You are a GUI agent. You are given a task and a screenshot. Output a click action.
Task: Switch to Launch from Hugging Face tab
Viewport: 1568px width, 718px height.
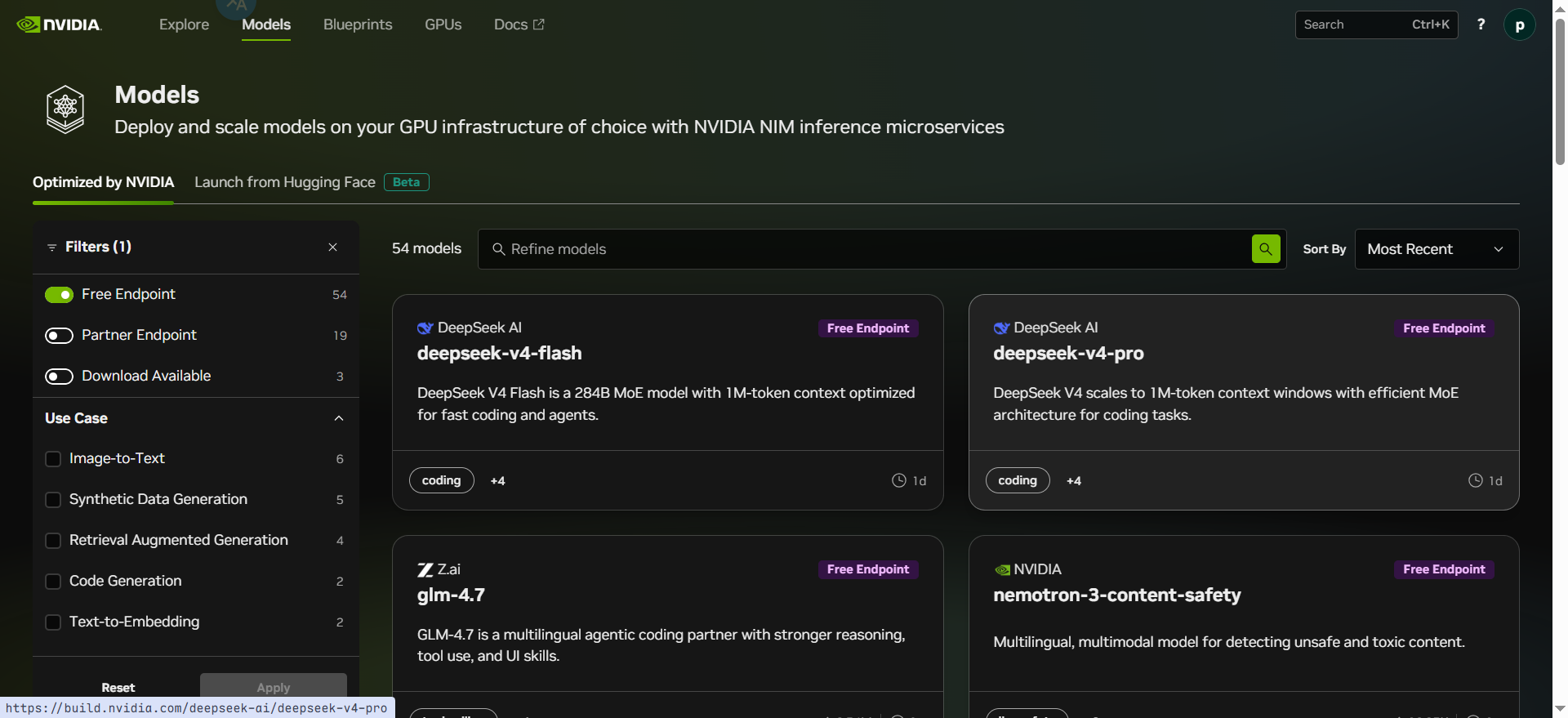pyautogui.click(x=285, y=182)
